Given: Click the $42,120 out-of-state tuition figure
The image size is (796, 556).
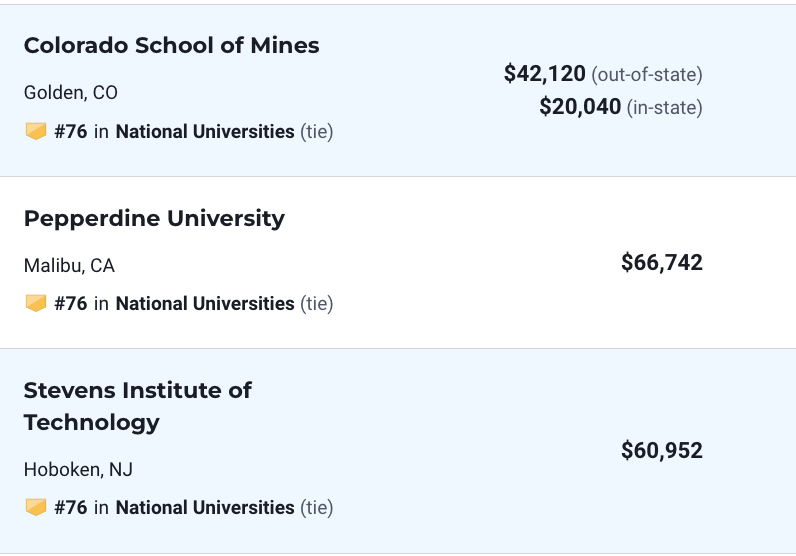Looking at the screenshot, I should pyautogui.click(x=545, y=74).
